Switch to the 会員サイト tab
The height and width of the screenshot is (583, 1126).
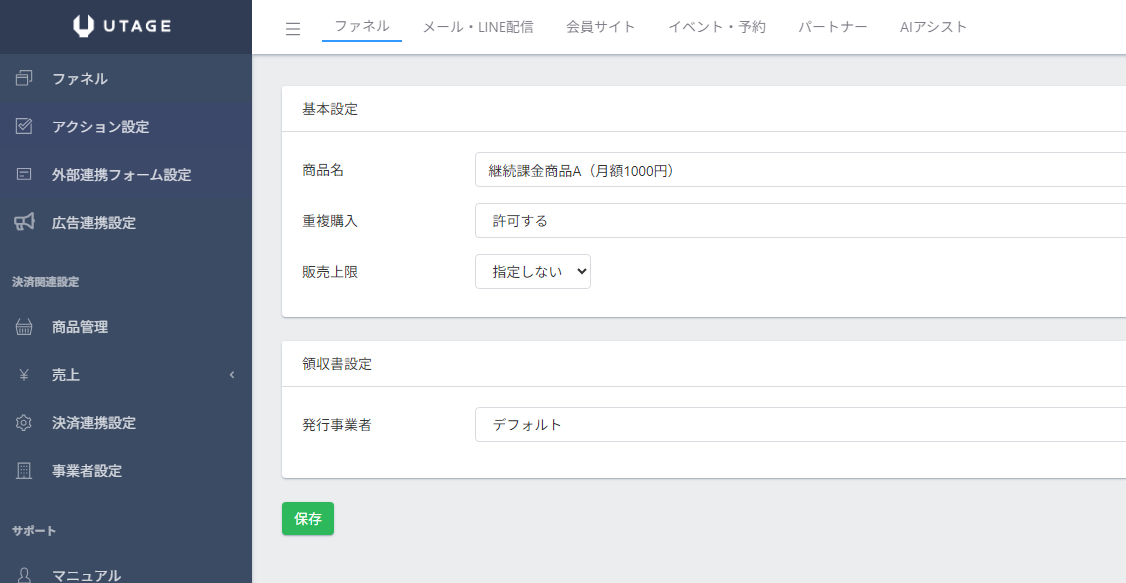600,27
